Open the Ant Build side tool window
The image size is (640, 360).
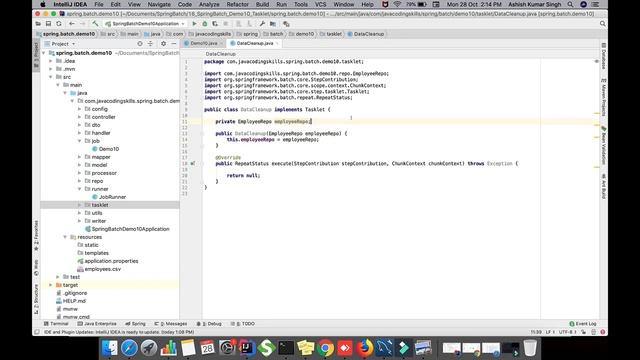(604, 186)
